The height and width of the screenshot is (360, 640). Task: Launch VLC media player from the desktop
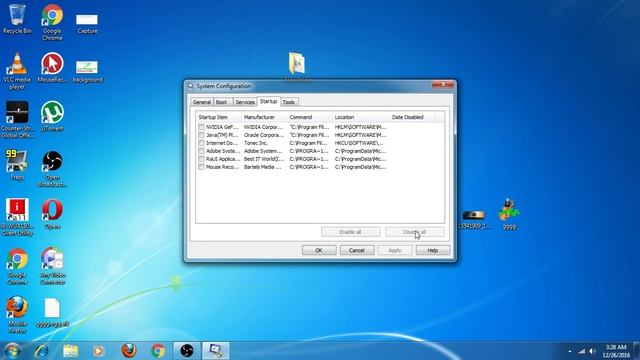17,71
